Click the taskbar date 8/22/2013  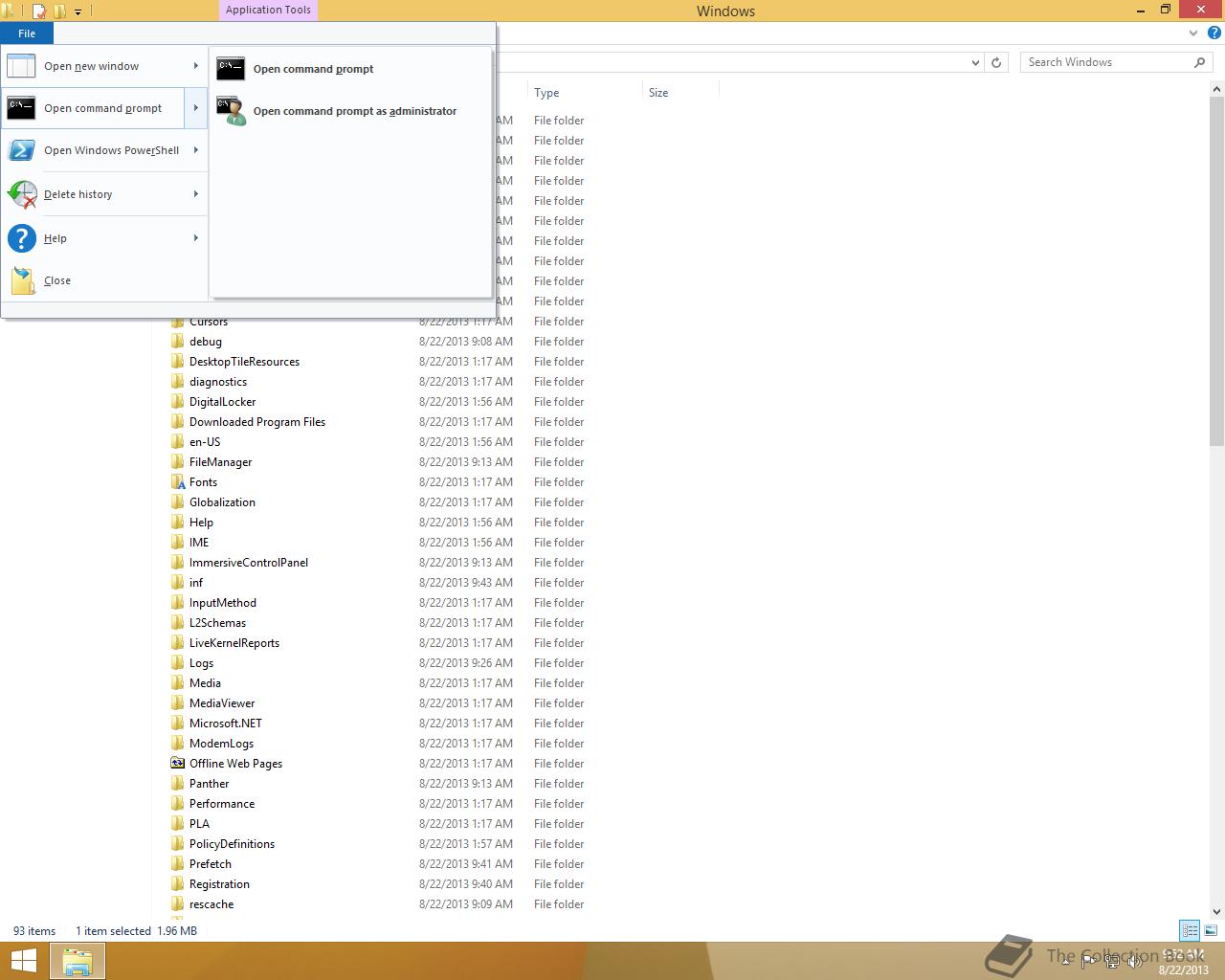[x=1184, y=969]
